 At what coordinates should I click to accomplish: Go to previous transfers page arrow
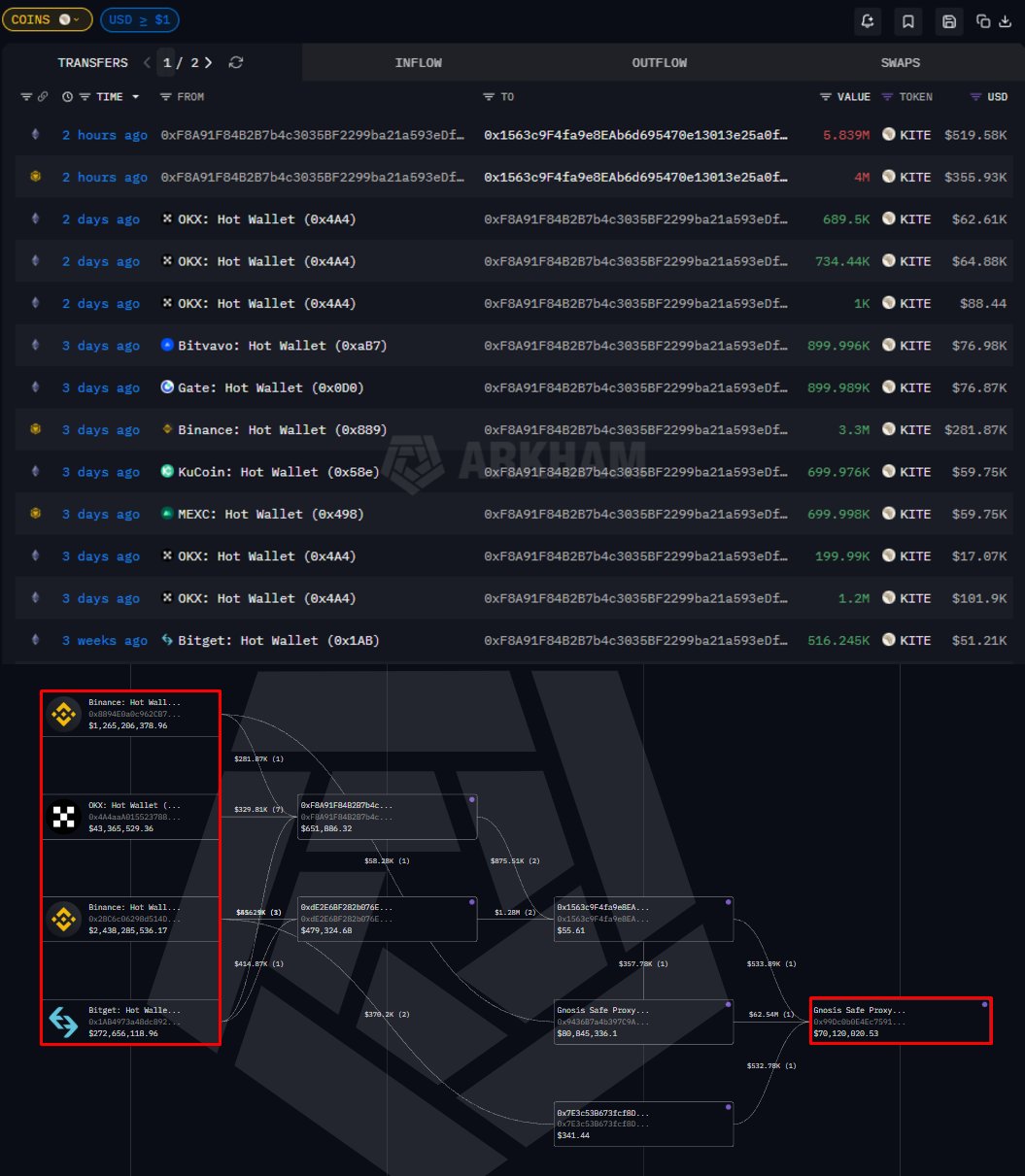coord(147,62)
